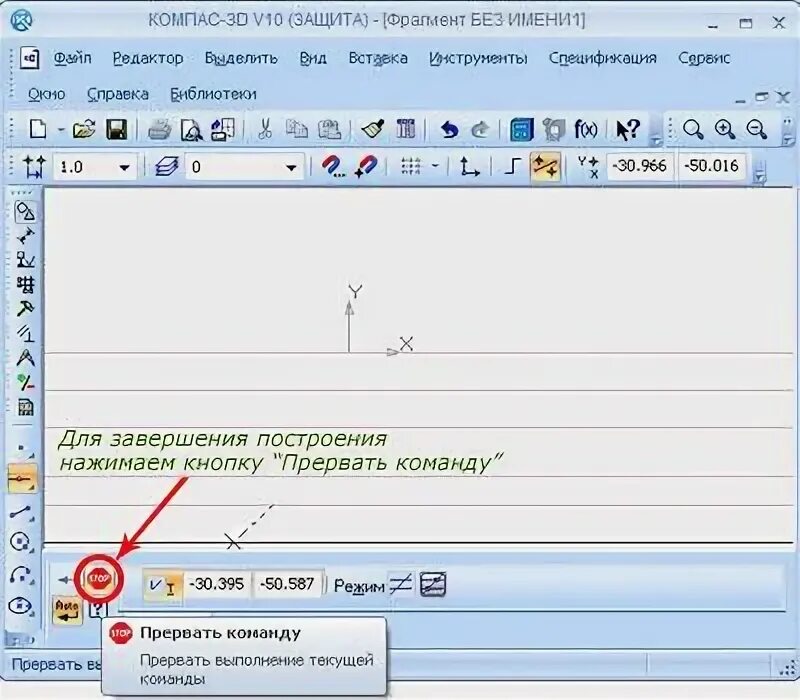Undo the last action with the blue arrow
This screenshot has width=800, height=700.
449,130
